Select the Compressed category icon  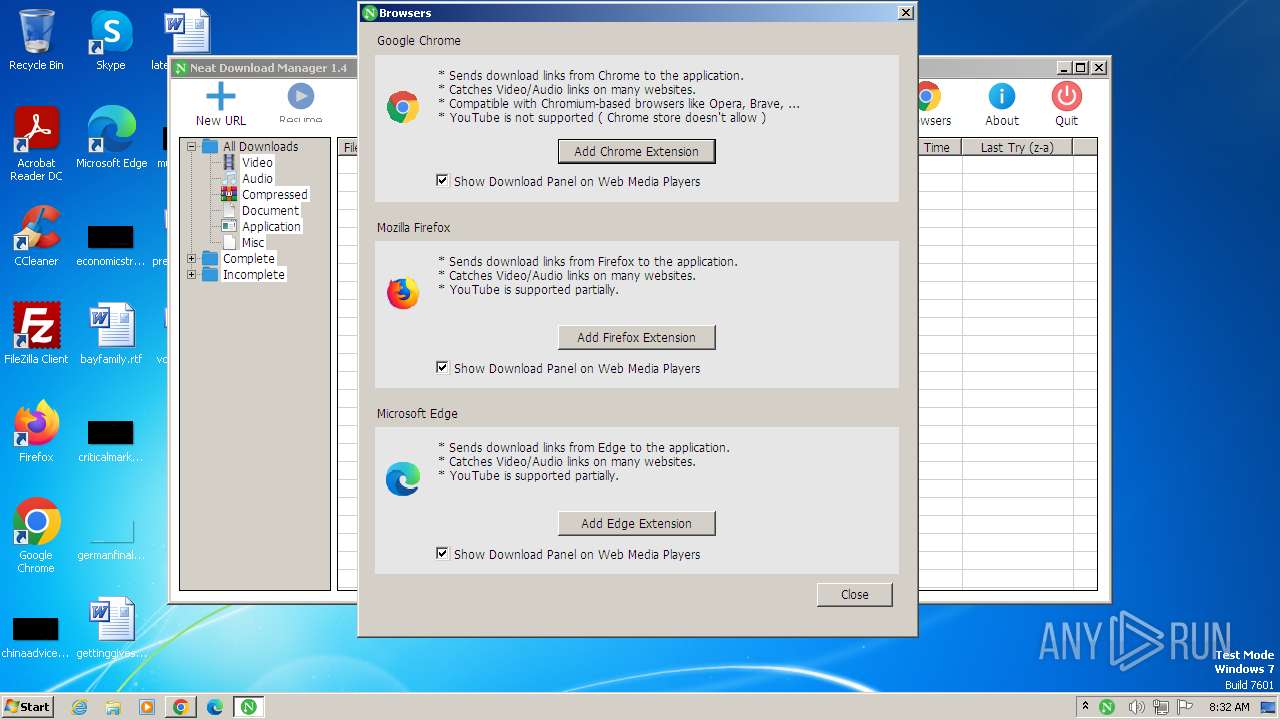(x=229, y=194)
